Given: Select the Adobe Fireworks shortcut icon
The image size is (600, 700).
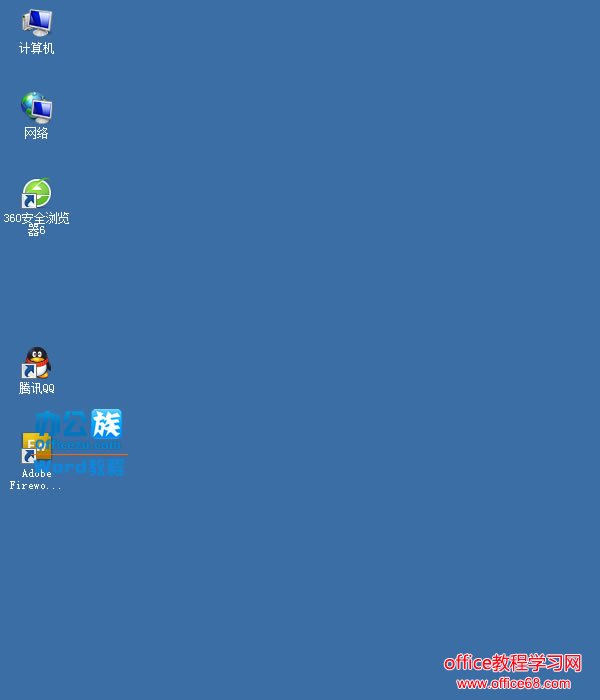Looking at the screenshot, I should point(37,448).
